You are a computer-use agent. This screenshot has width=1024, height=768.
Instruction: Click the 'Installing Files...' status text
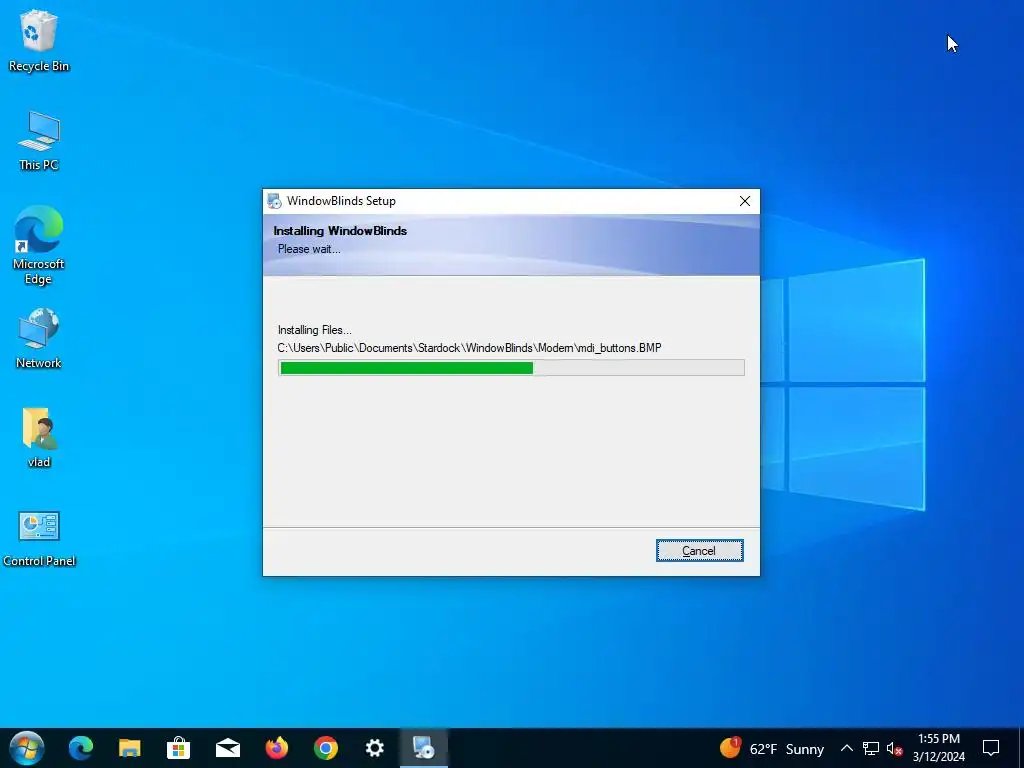[314, 330]
